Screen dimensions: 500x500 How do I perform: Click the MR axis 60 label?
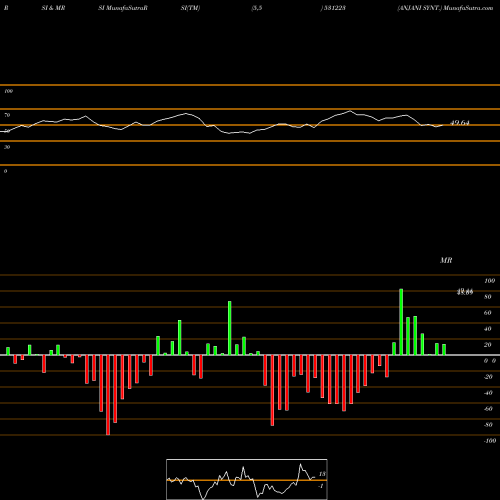click(488, 313)
